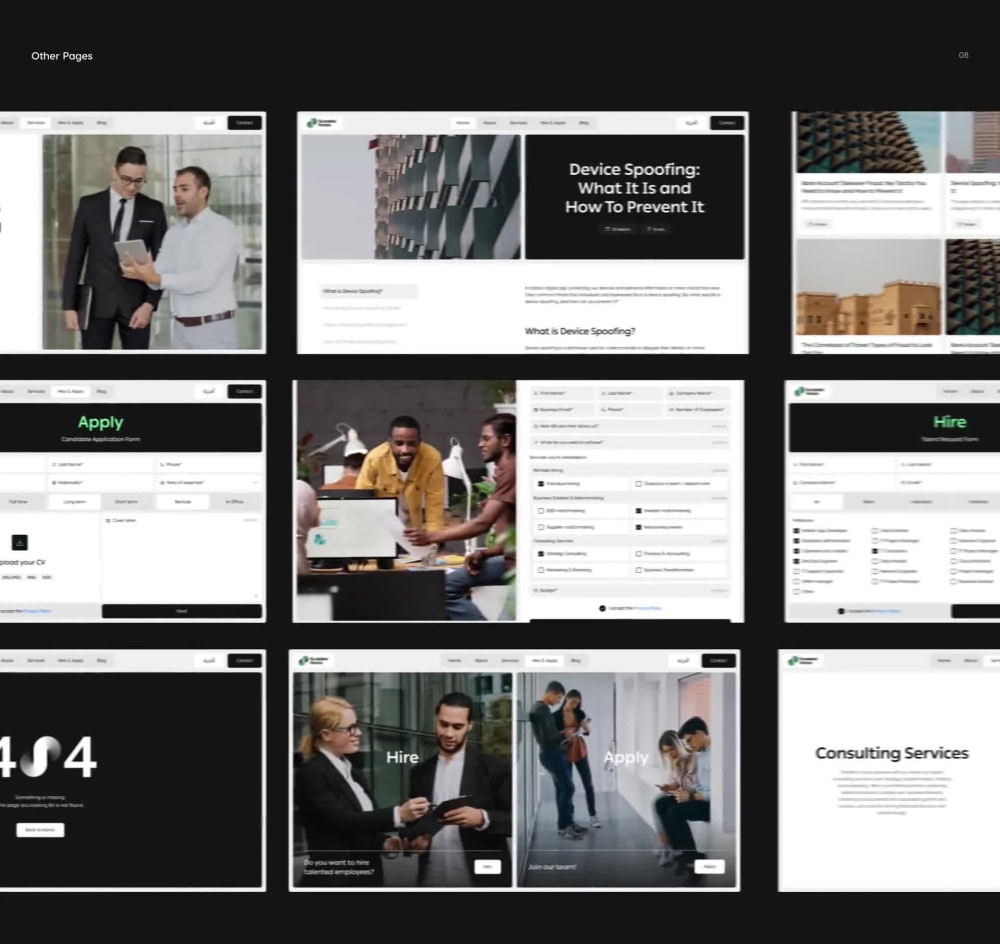Screen dimensions: 1000x944
Task: Click the logo on the Consulting Services page
Action: (804, 660)
